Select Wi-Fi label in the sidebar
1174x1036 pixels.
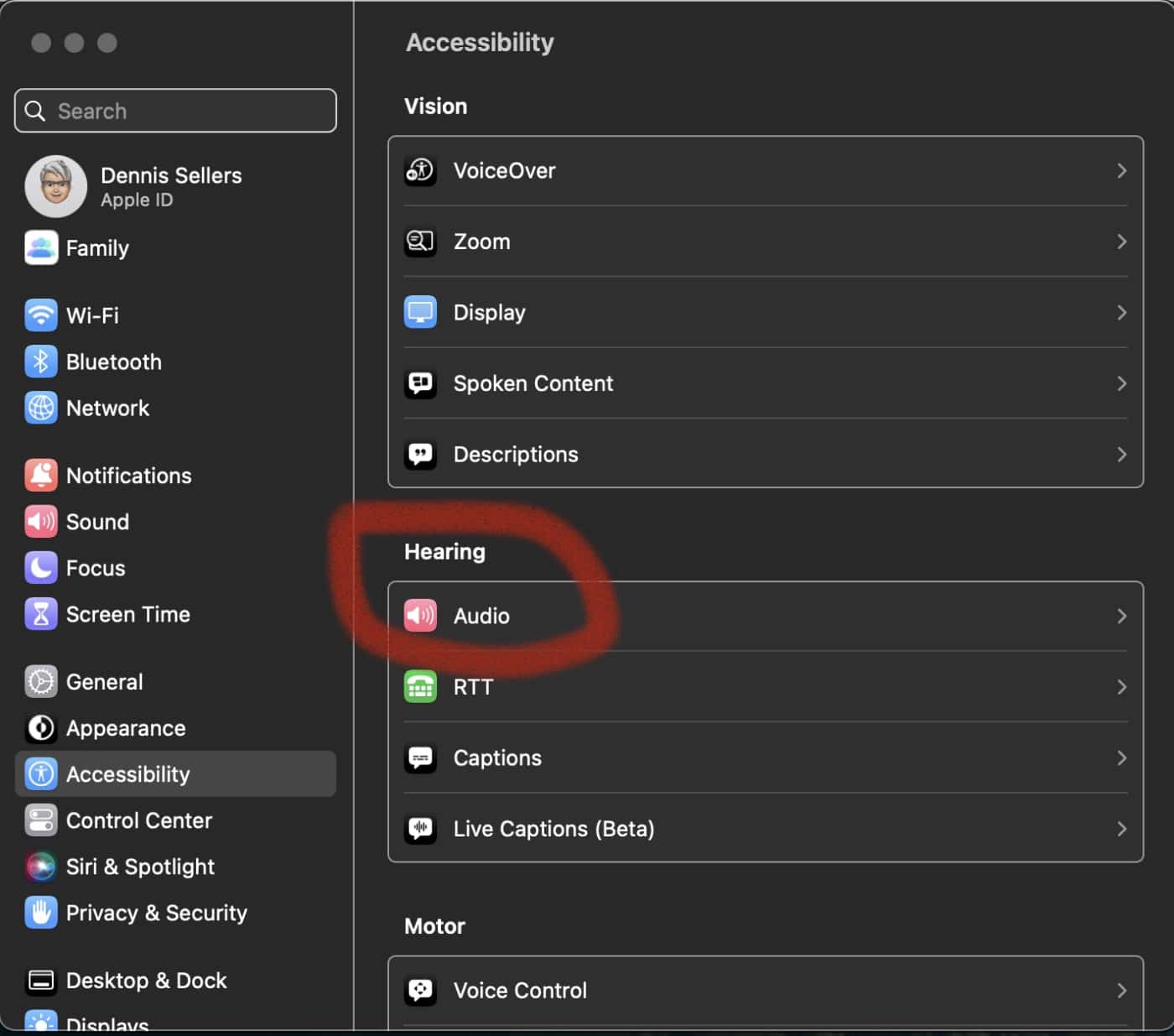pos(92,315)
